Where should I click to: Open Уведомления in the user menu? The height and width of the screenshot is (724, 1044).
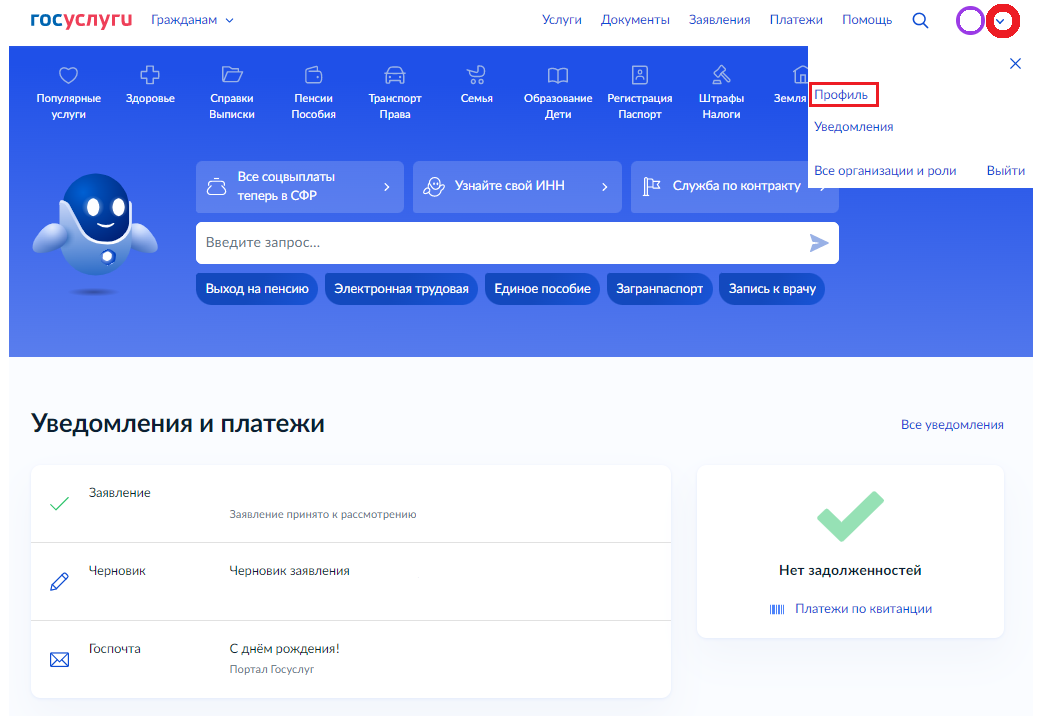(x=854, y=127)
